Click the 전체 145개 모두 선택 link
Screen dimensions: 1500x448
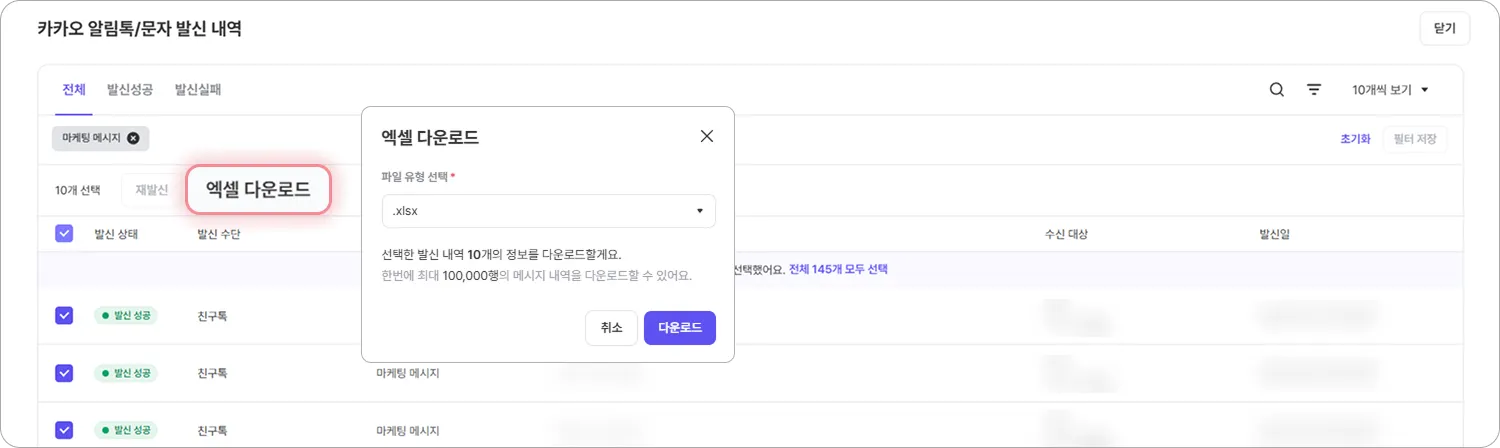click(838, 270)
